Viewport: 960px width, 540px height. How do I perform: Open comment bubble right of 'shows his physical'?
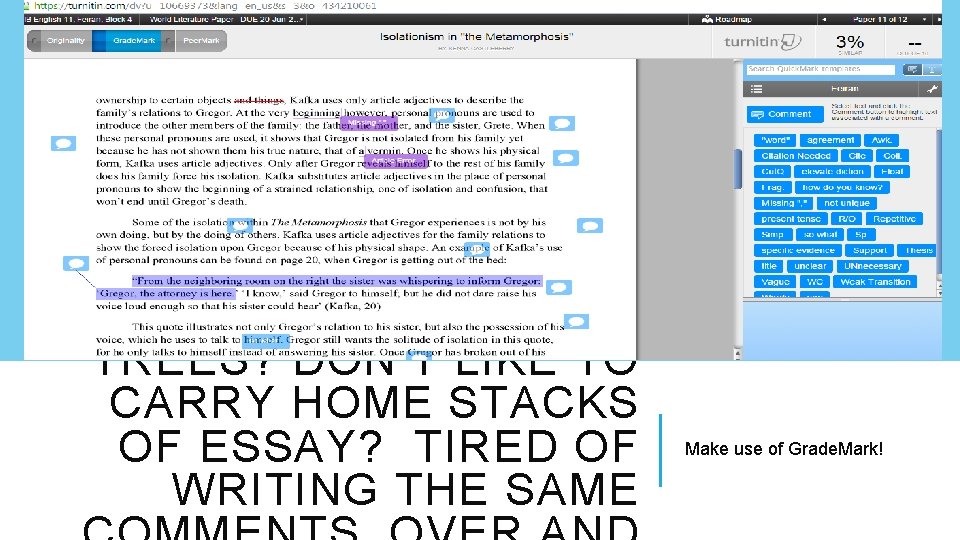(x=566, y=159)
